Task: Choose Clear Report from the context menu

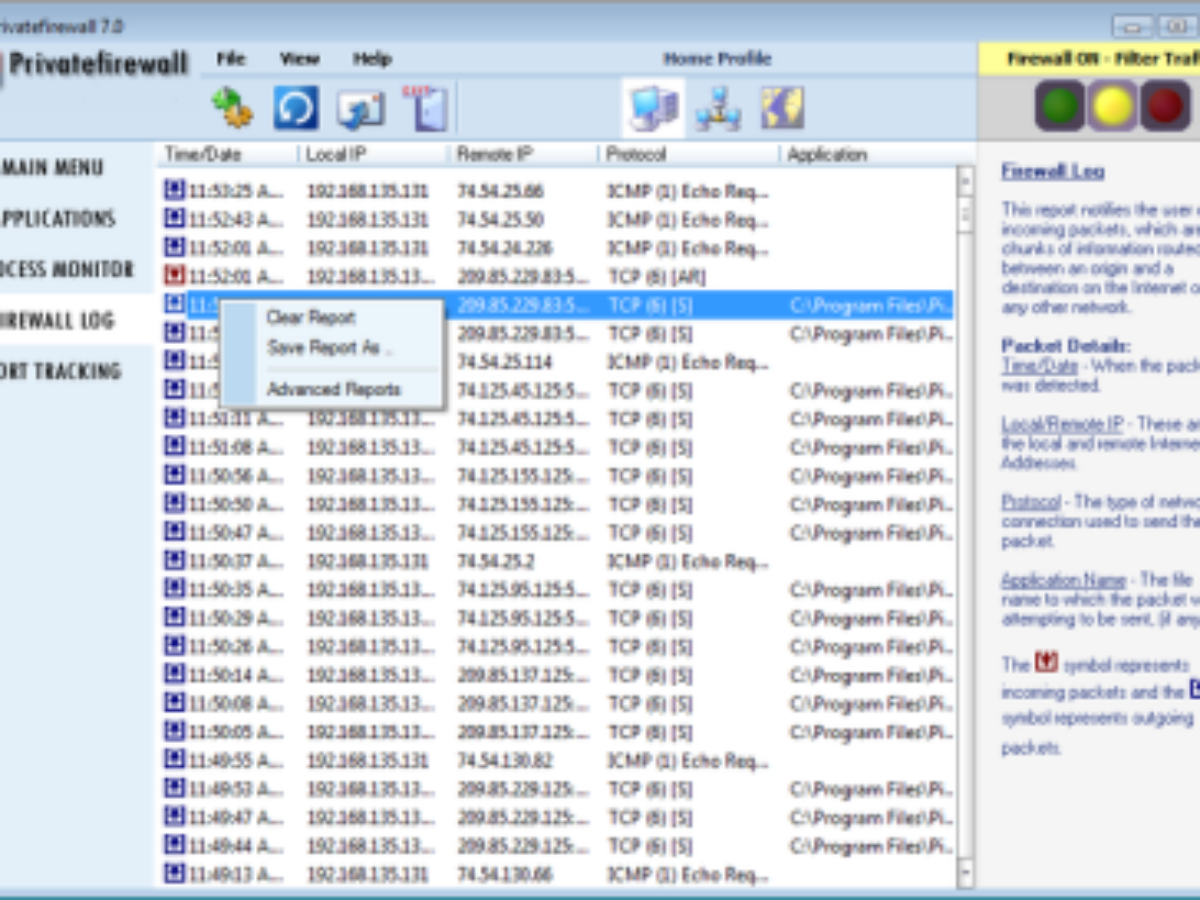Action: point(310,317)
